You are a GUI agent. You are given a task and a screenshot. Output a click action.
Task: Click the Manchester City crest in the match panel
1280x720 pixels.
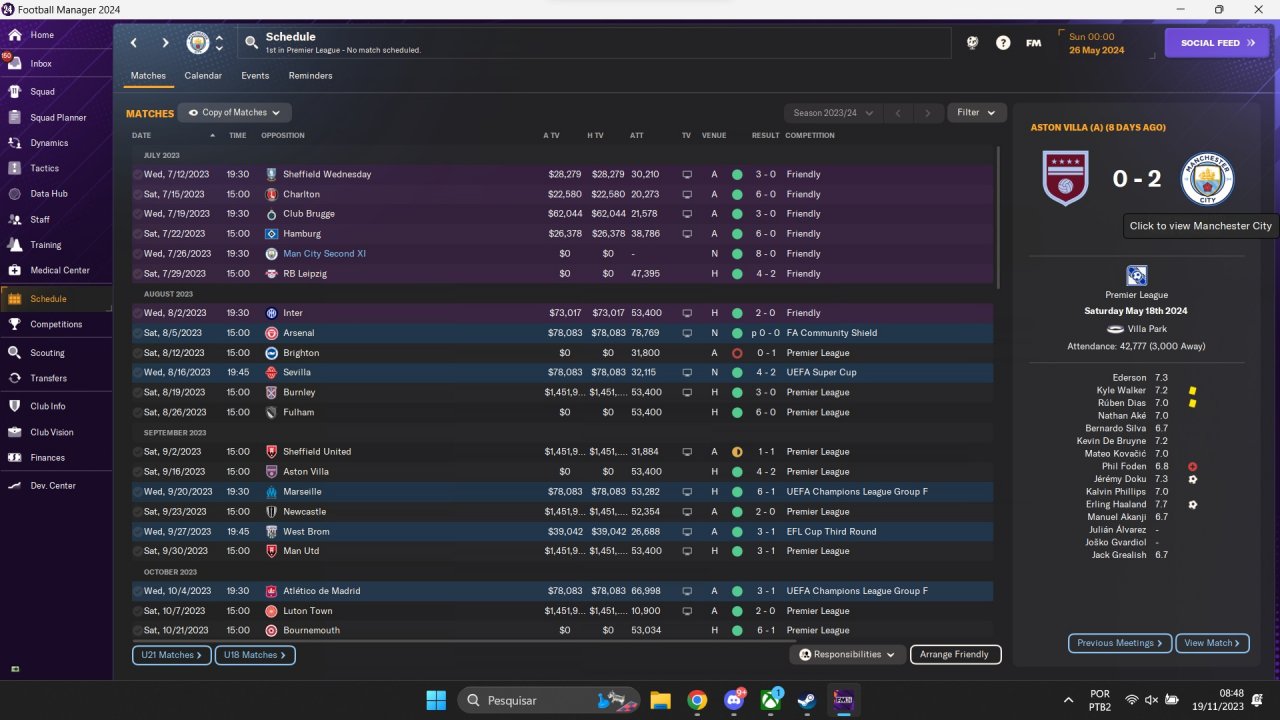pyautogui.click(x=1207, y=179)
